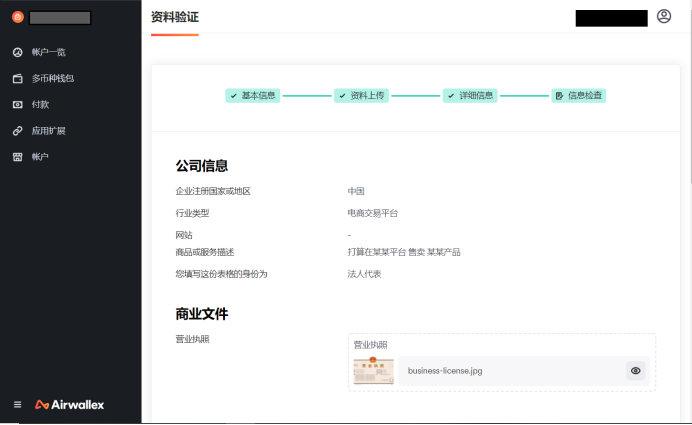Click the 多币种钱包 wallet icon
This screenshot has width=692, height=425.
(17, 78)
